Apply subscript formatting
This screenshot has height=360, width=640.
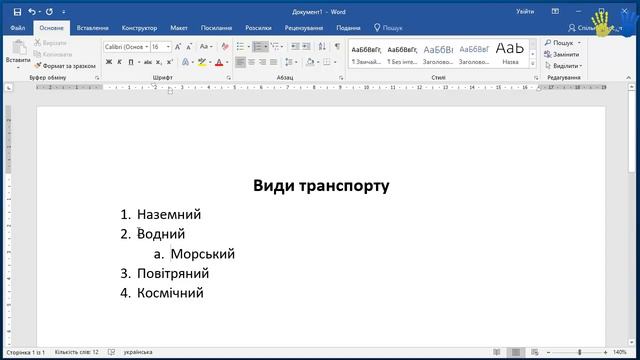tap(159, 62)
